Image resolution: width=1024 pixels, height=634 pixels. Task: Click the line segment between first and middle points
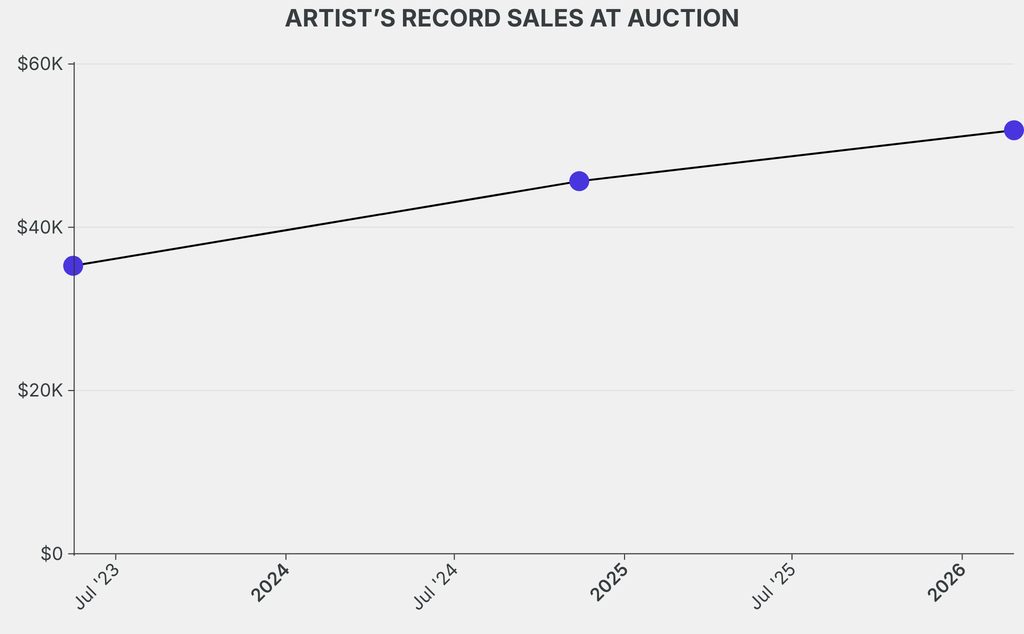[326, 223]
